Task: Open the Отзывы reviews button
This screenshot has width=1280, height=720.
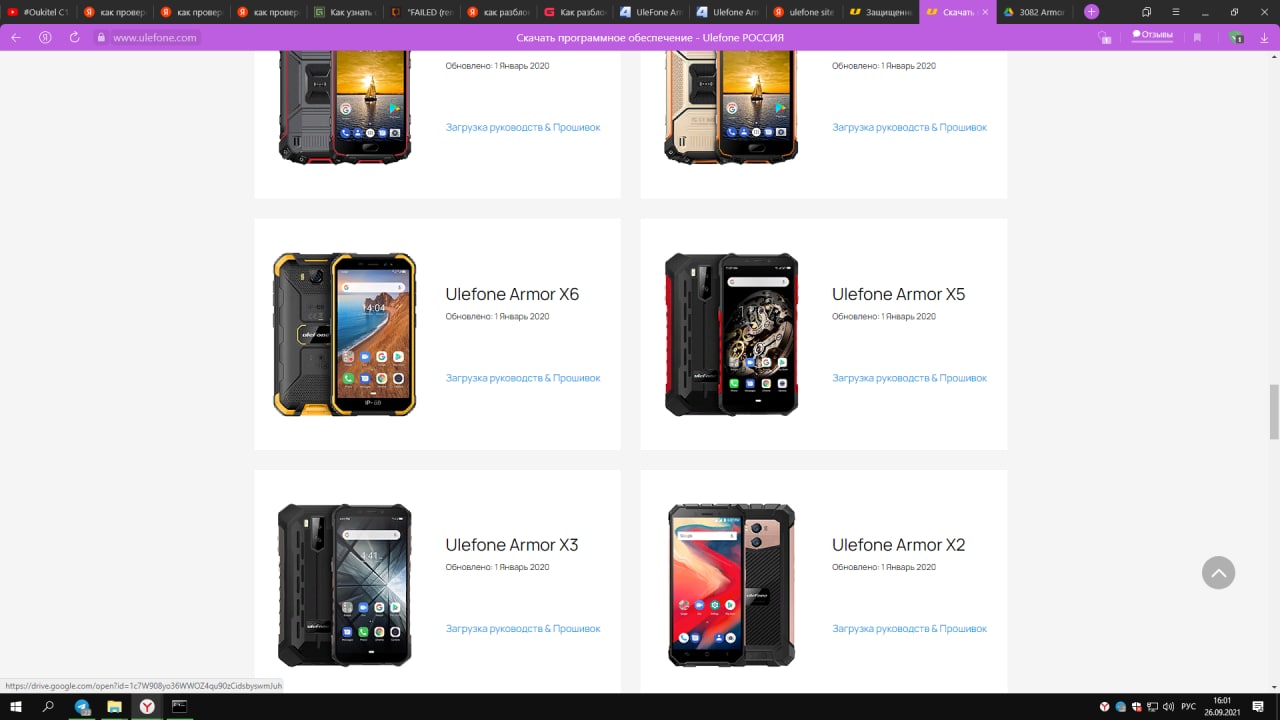Action: pyautogui.click(x=1152, y=35)
